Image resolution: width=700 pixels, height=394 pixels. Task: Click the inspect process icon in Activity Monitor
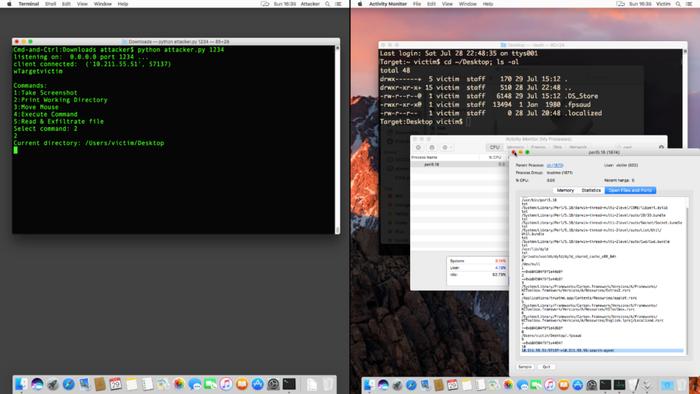coord(432,147)
